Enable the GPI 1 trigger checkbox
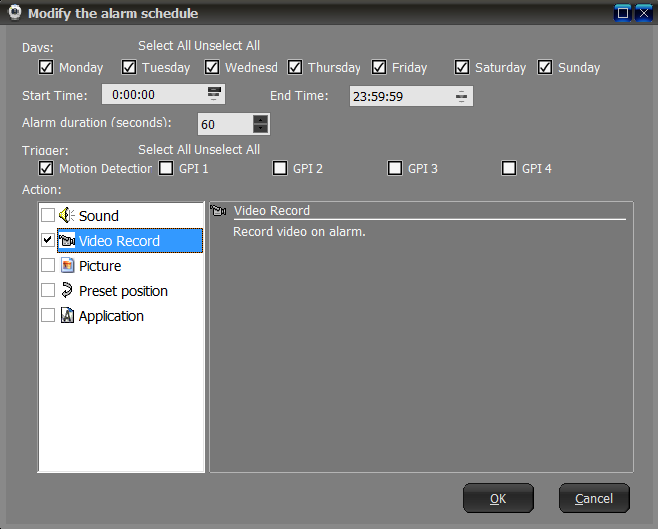This screenshot has width=658, height=529. click(x=166, y=168)
